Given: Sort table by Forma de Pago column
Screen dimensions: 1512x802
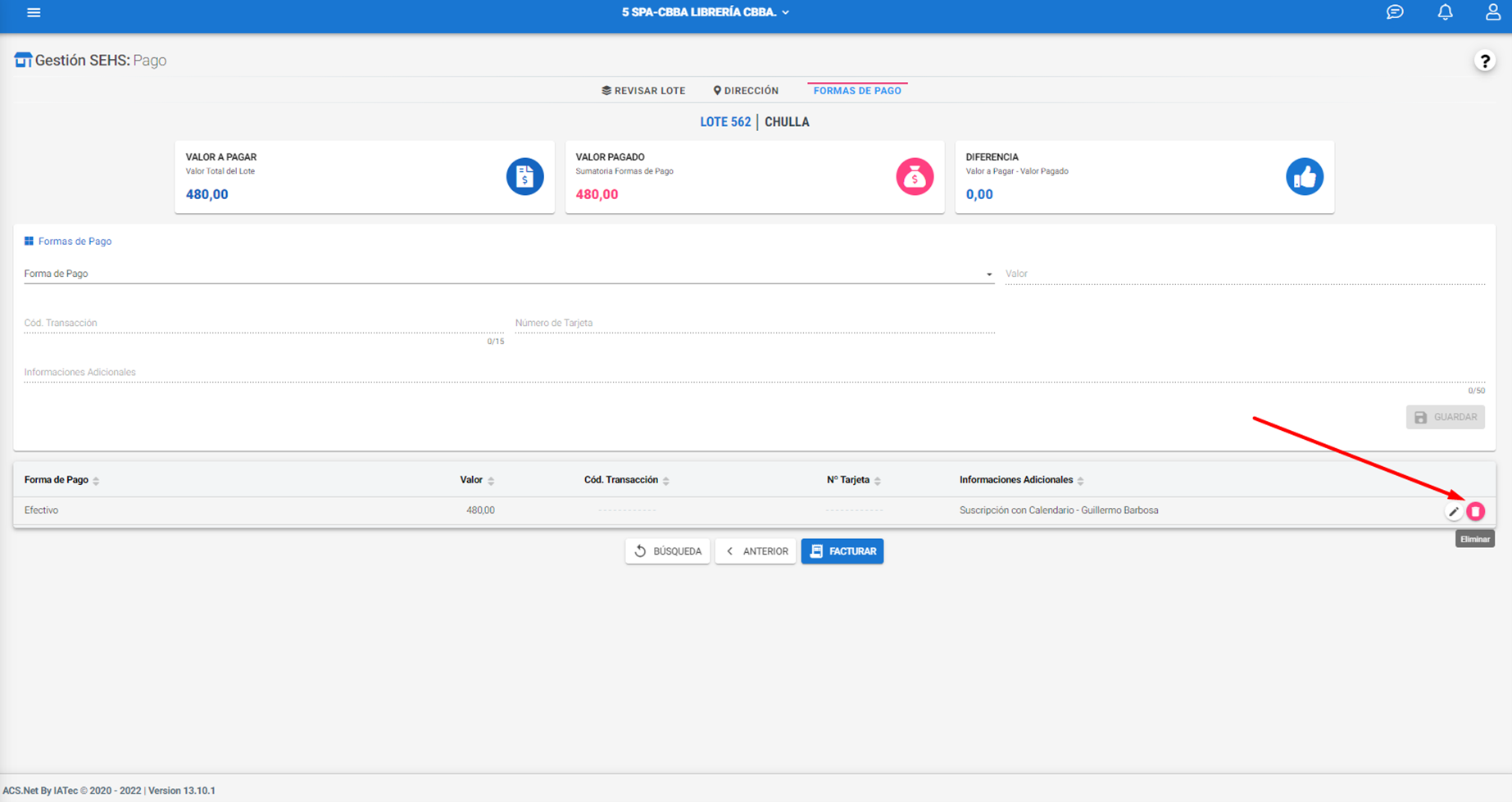Looking at the screenshot, I should coord(62,480).
